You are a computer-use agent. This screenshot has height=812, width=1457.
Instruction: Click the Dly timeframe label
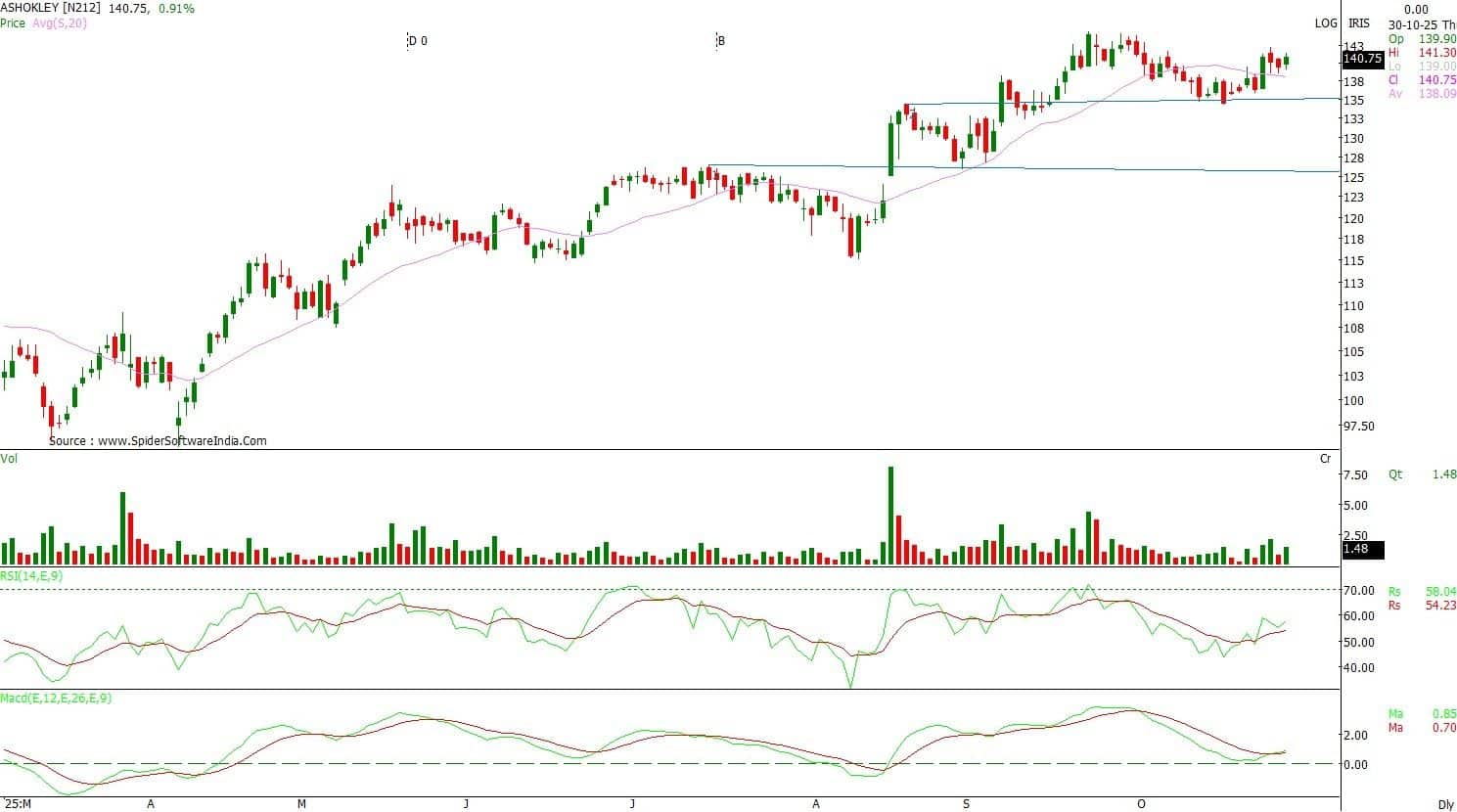[1445, 804]
